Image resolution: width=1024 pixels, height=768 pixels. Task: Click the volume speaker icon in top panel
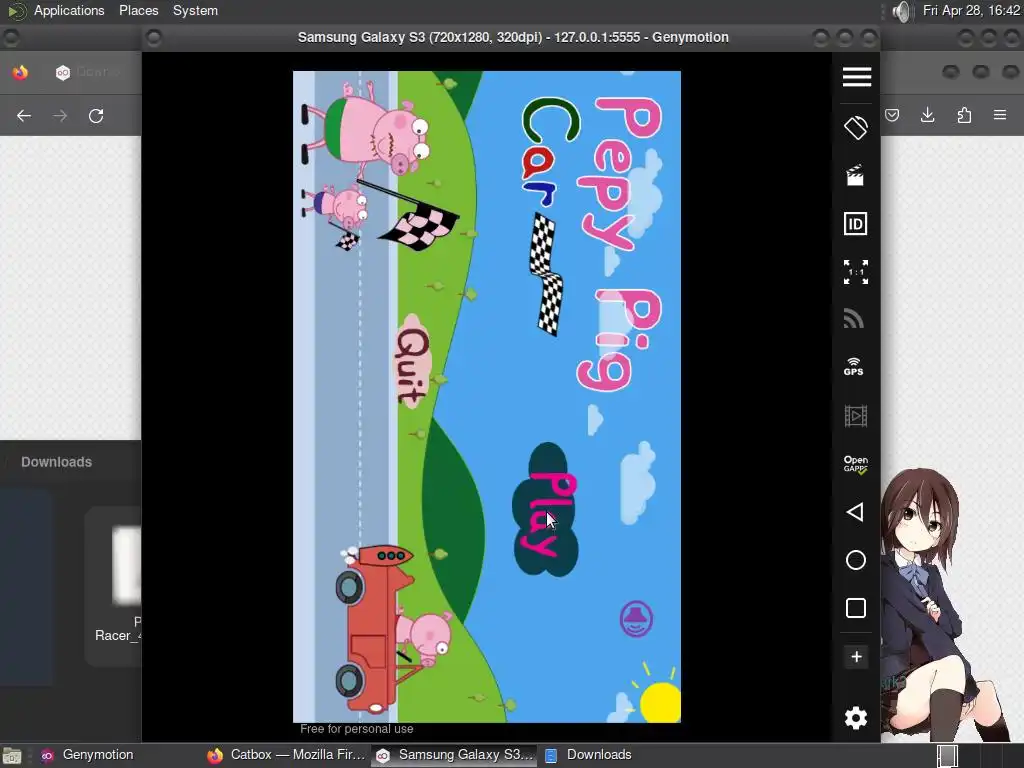coord(901,11)
